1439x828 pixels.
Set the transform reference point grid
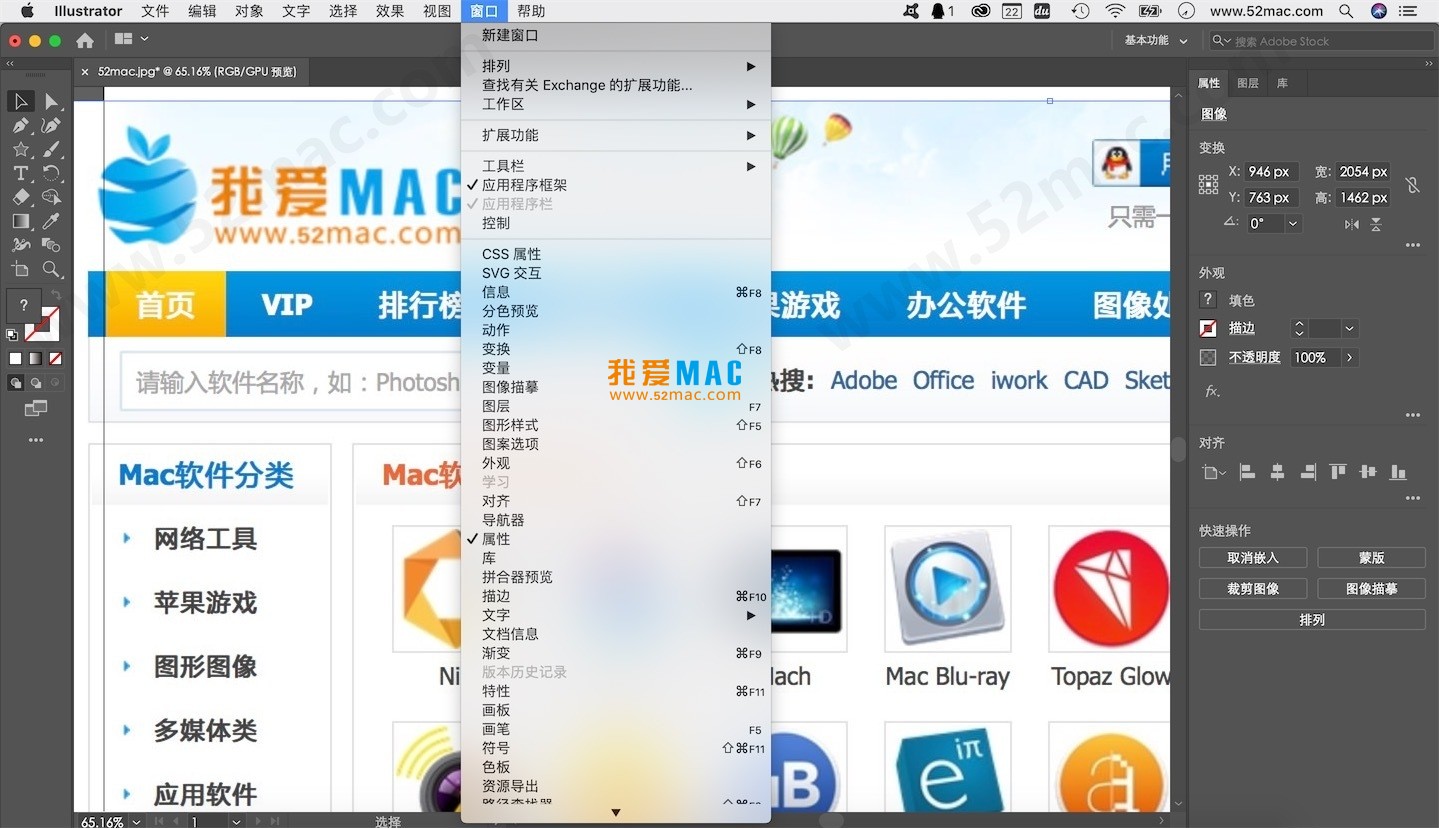pyautogui.click(x=1208, y=185)
